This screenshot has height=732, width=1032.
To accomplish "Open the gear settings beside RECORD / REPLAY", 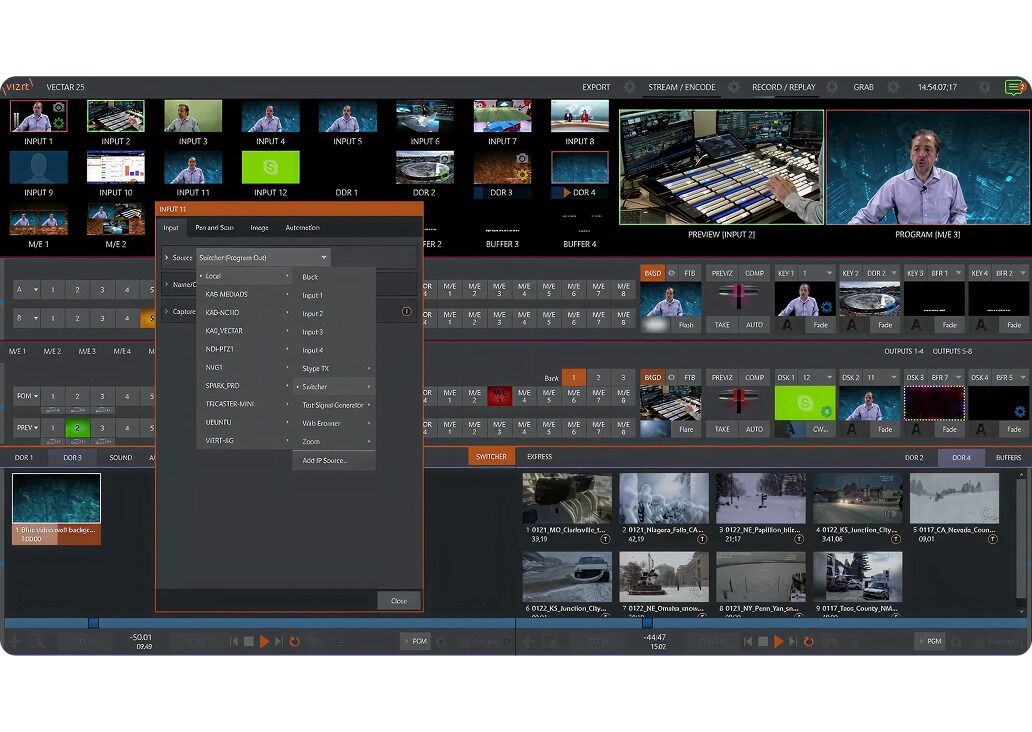I will [833, 86].
